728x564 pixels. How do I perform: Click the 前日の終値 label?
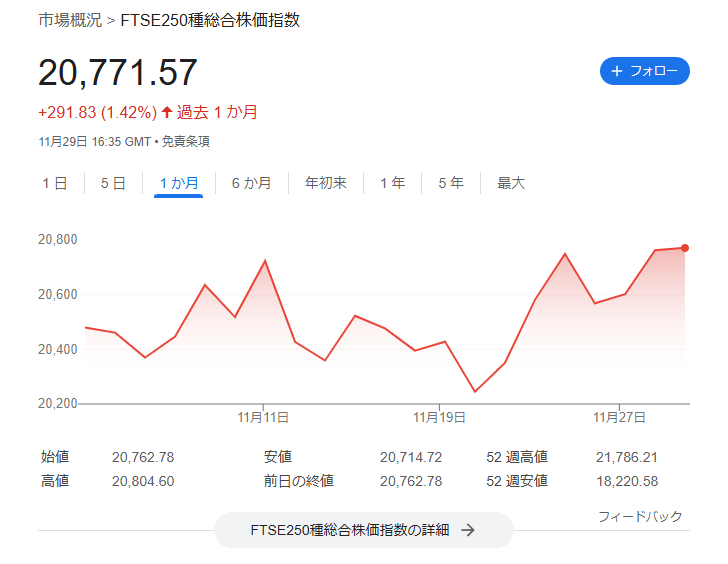(x=299, y=481)
